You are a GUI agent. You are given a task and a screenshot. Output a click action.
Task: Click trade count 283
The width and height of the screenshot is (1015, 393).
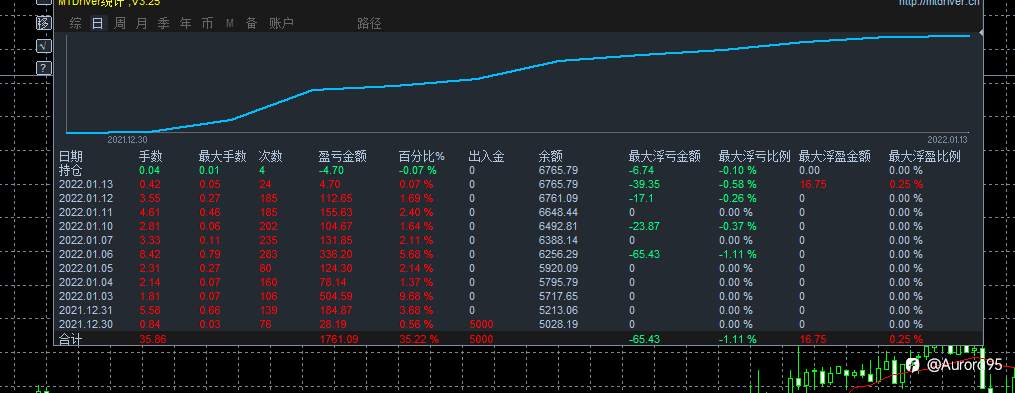pos(268,254)
